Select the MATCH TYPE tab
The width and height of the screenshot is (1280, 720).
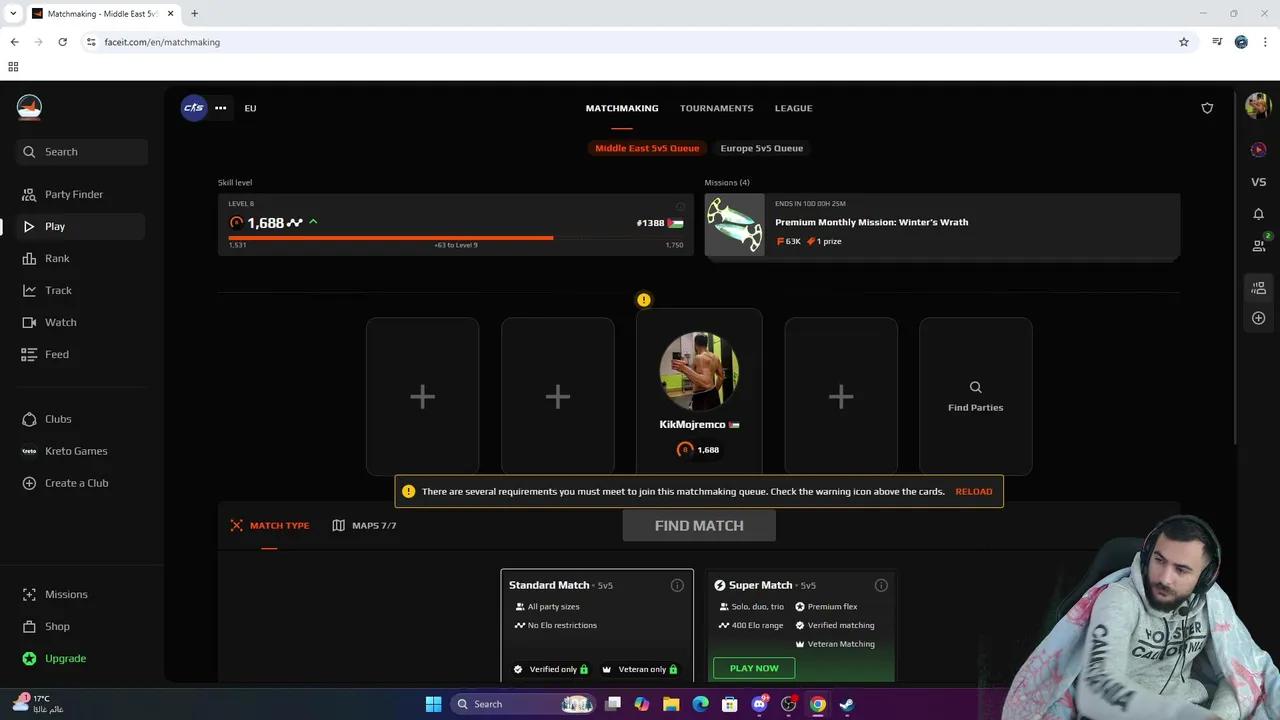tap(270, 526)
